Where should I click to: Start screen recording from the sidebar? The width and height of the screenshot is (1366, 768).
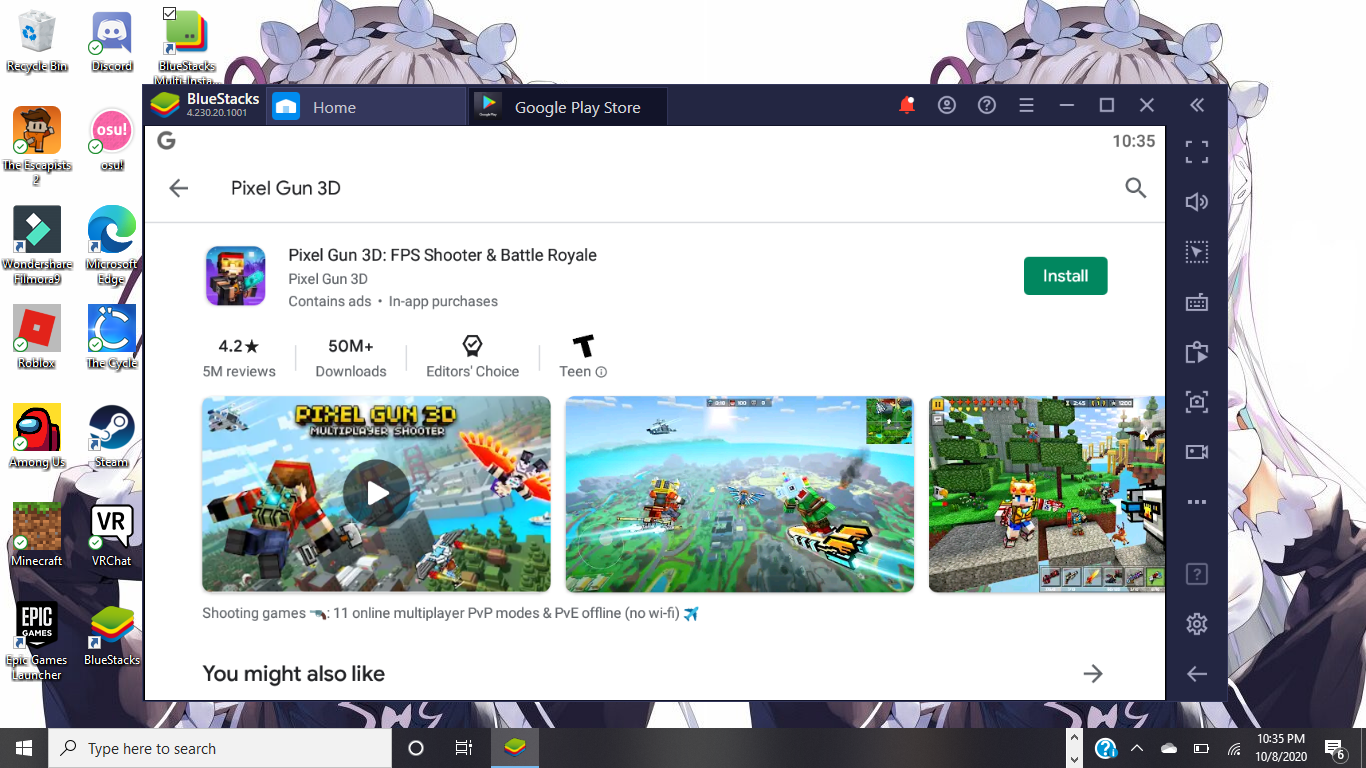[x=1197, y=452]
